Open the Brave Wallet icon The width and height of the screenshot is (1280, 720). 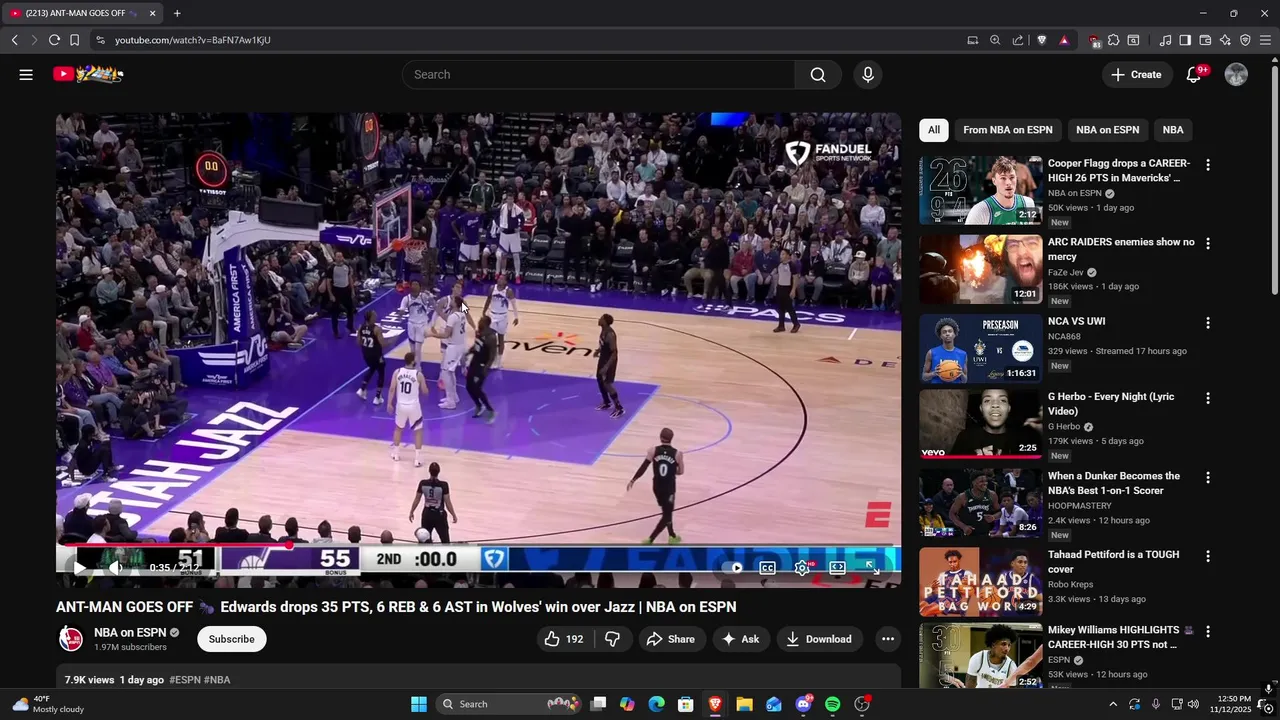coord(1205,40)
